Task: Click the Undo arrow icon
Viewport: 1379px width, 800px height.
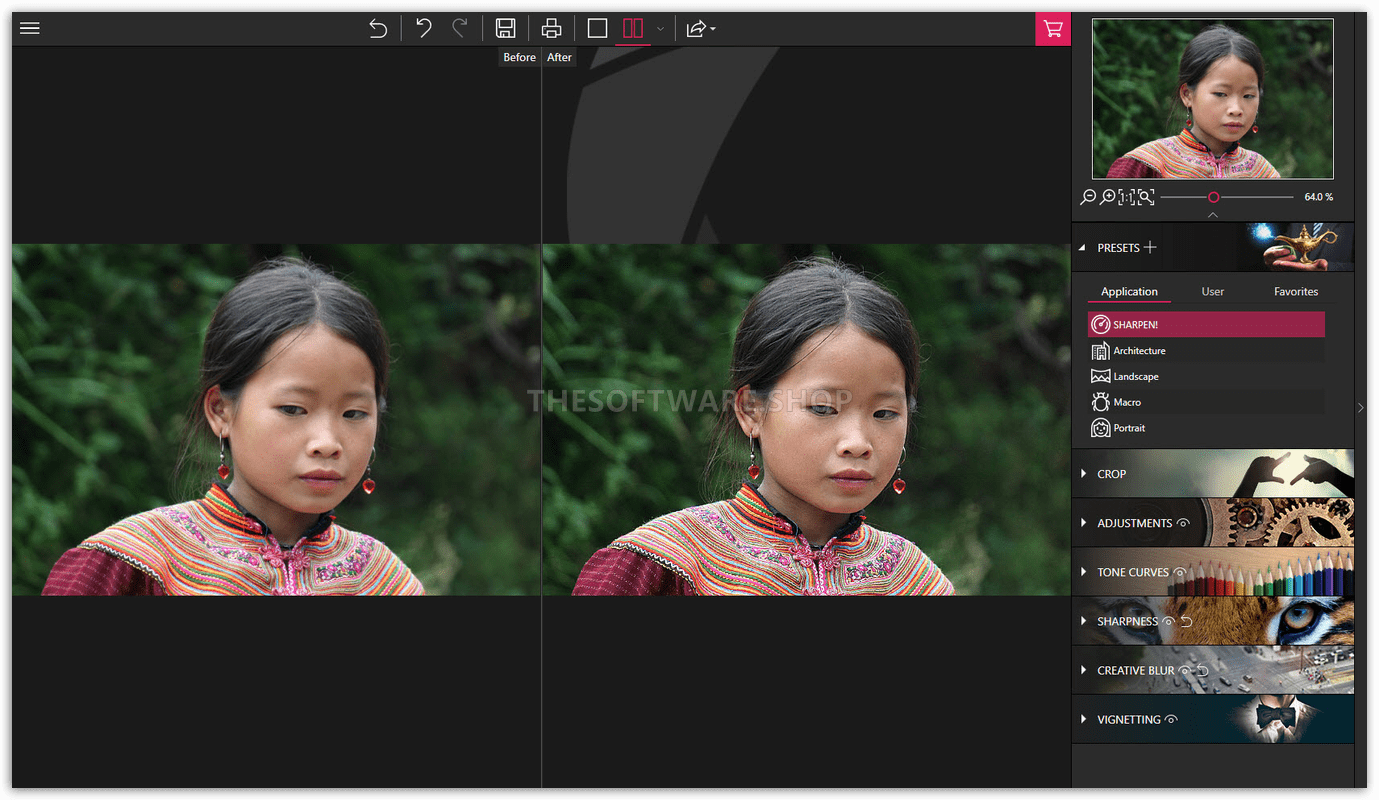Action: click(422, 28)
